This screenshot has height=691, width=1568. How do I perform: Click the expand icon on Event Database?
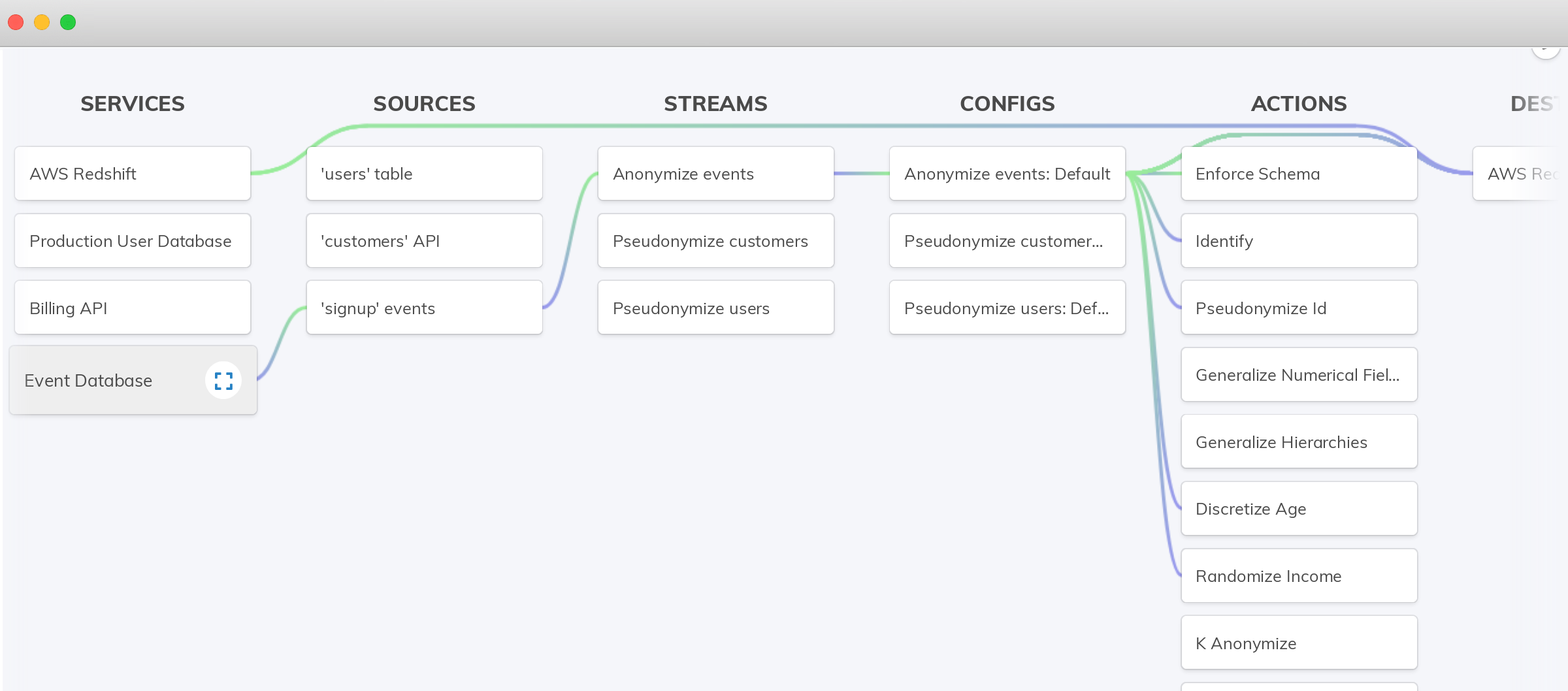click(223, 381)
